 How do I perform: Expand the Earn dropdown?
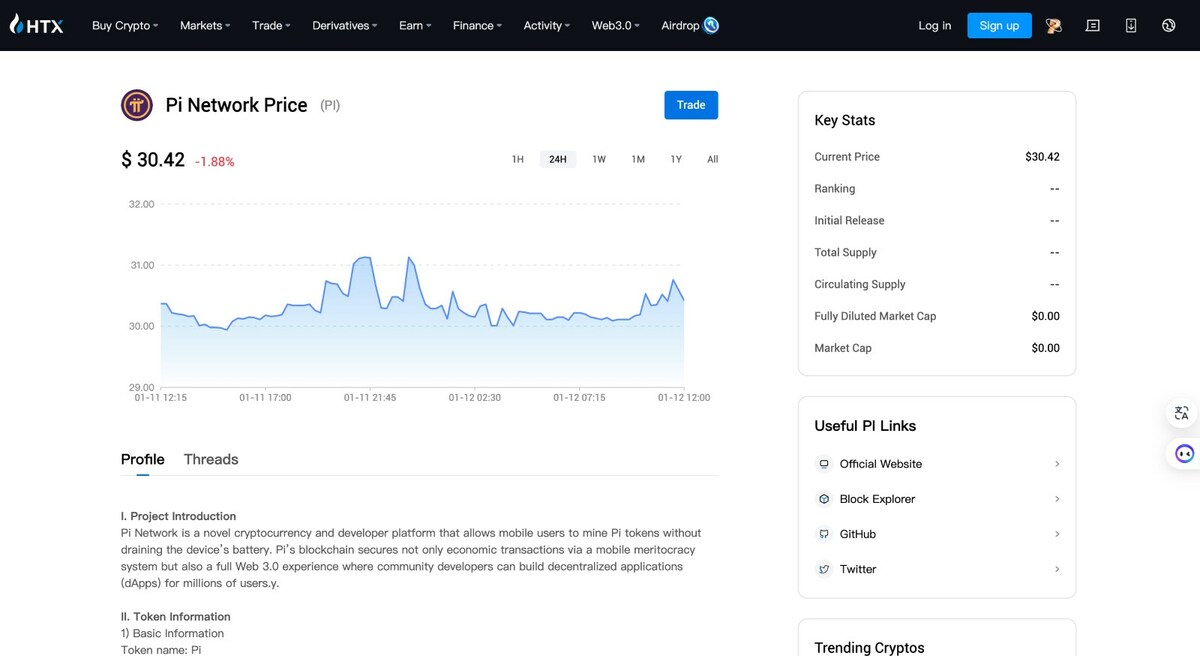coord(415,26)
